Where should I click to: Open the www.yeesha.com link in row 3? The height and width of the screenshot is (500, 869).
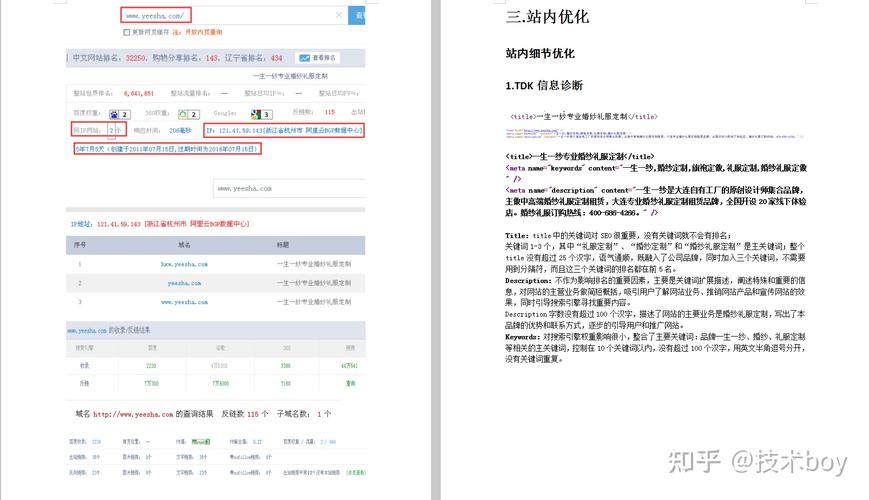[184, 302]
